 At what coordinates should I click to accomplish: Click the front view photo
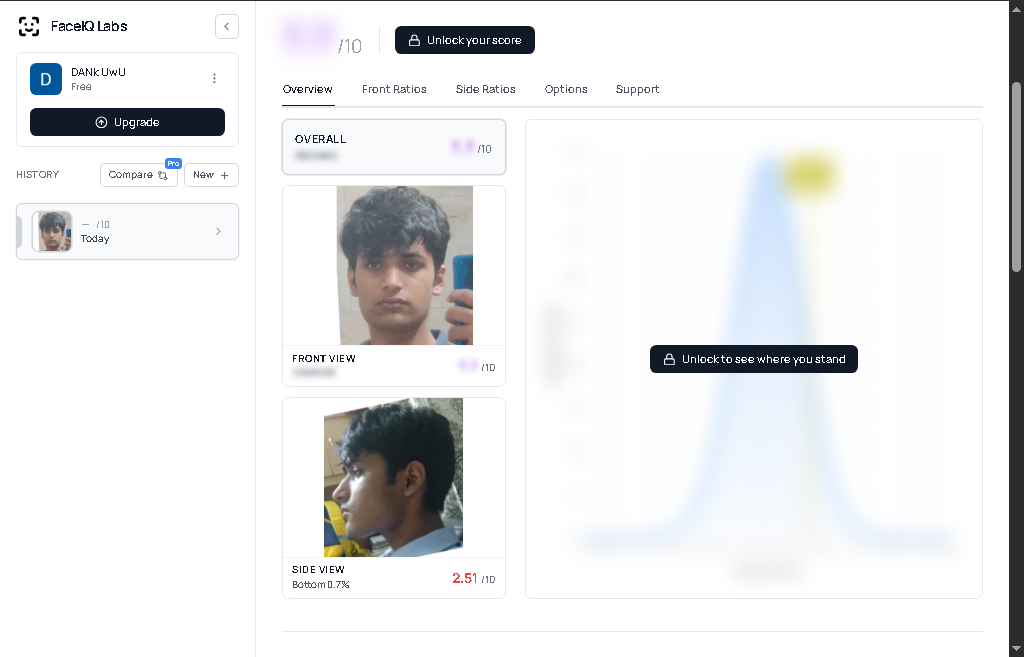(404, 265)
